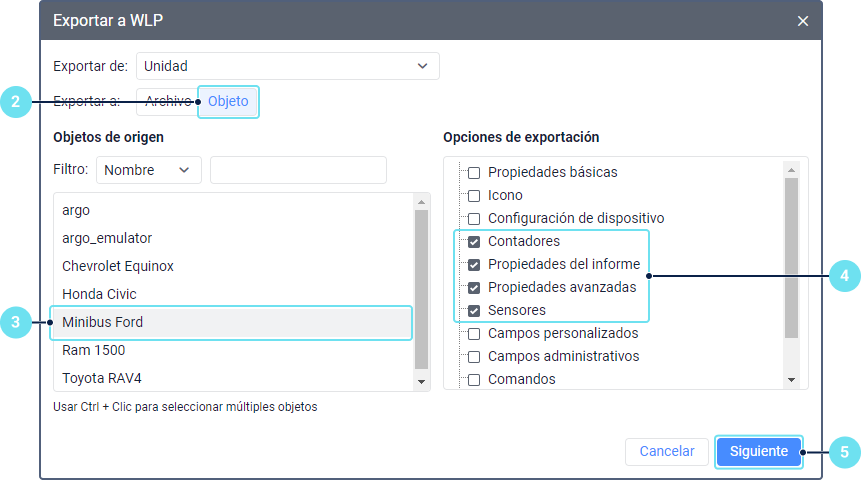Click the filter text input field
This screenshot has height=480, width=861.
tap(298, 170)
